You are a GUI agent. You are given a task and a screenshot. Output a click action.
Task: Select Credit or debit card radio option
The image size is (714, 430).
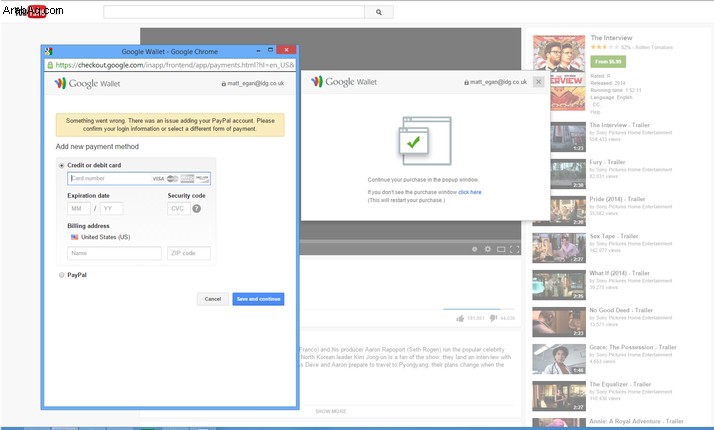coord(61,165)
